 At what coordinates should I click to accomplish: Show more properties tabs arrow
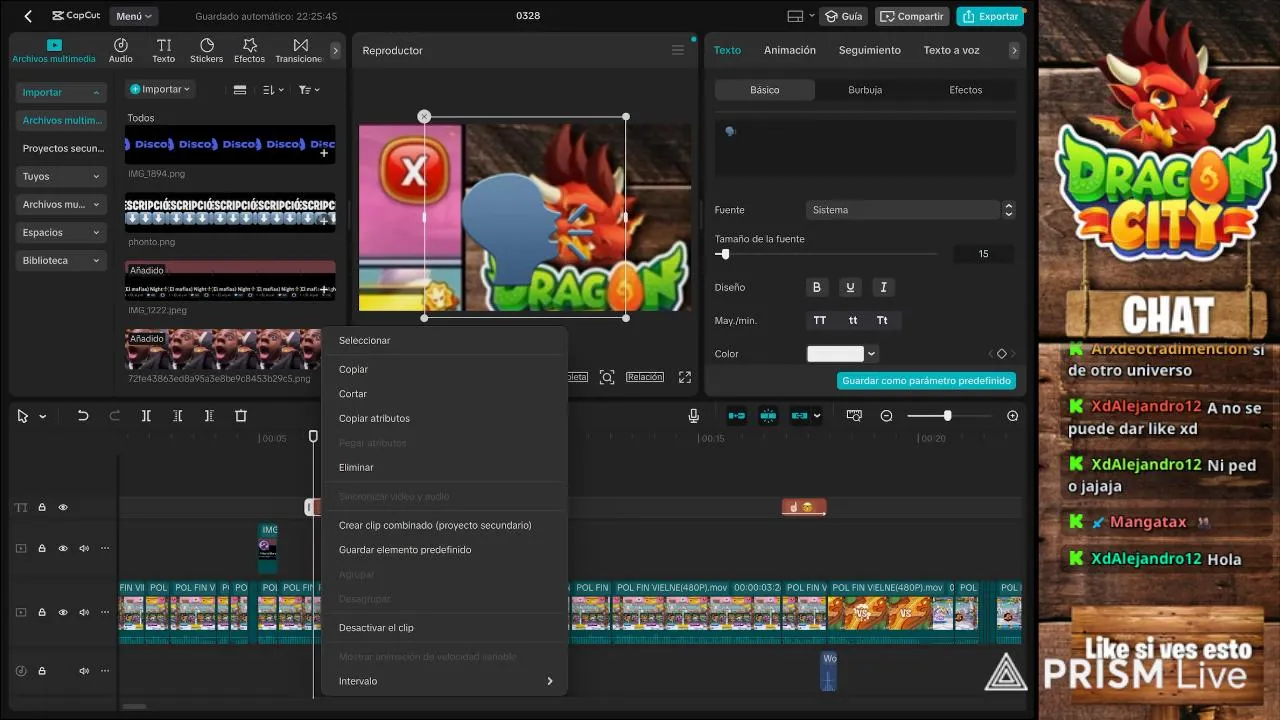pyautogui.click(x=1014, y=50)
